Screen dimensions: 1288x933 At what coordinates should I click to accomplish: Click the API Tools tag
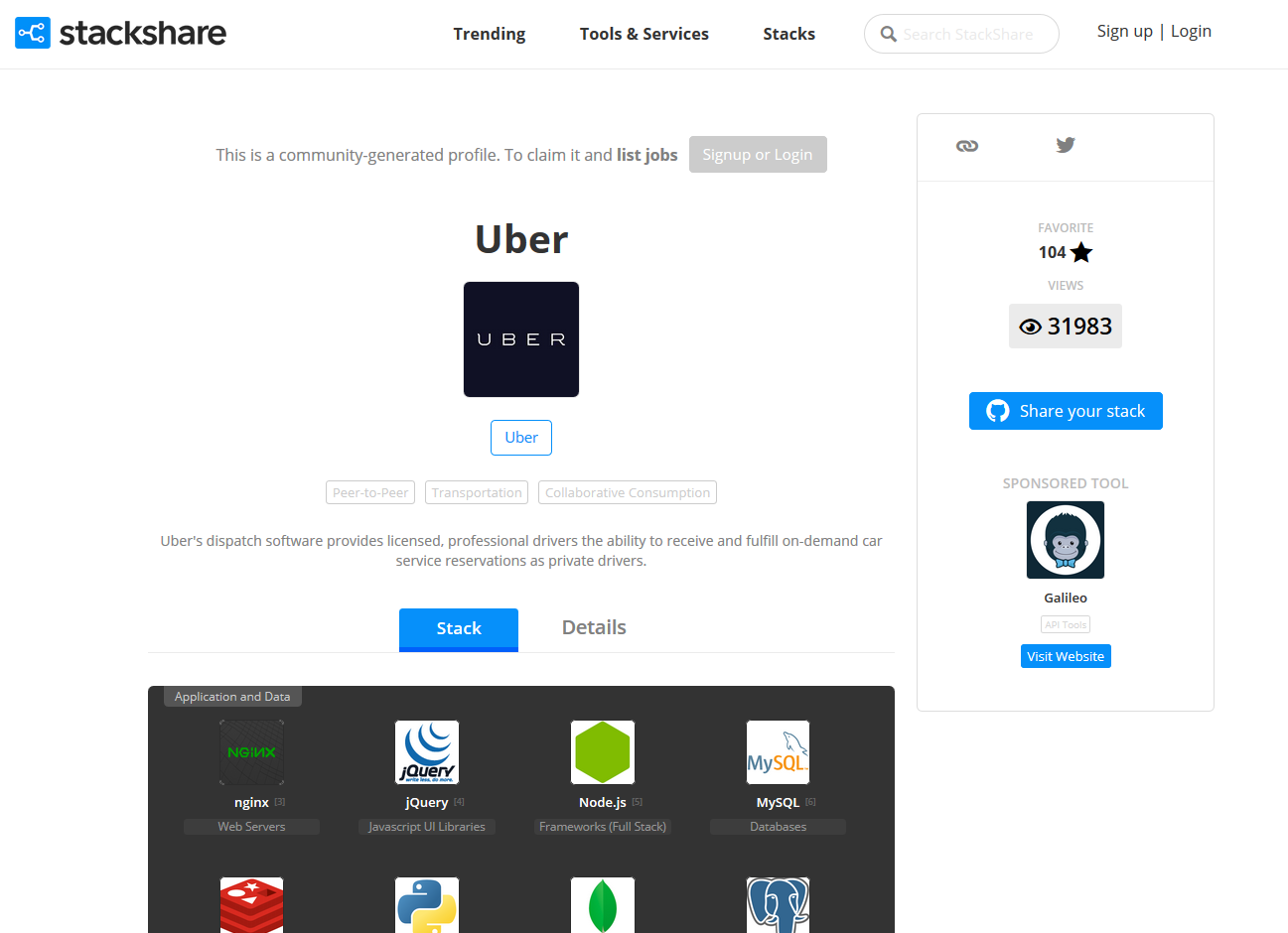click(x=1066, y=624)
